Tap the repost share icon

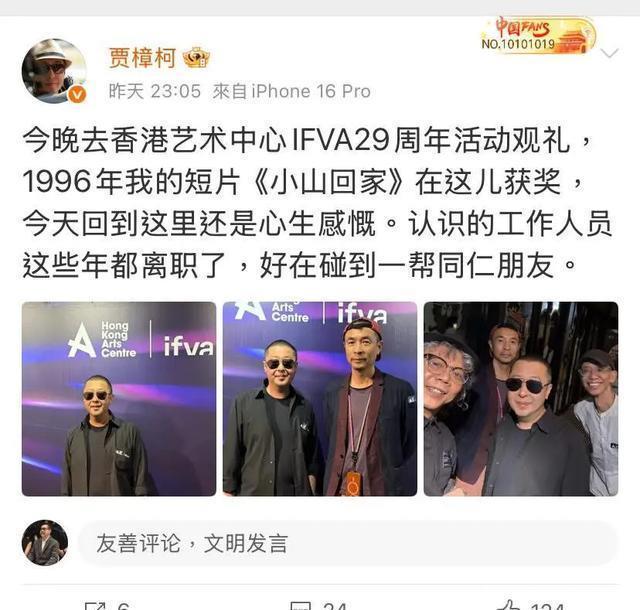click(95, 606)
